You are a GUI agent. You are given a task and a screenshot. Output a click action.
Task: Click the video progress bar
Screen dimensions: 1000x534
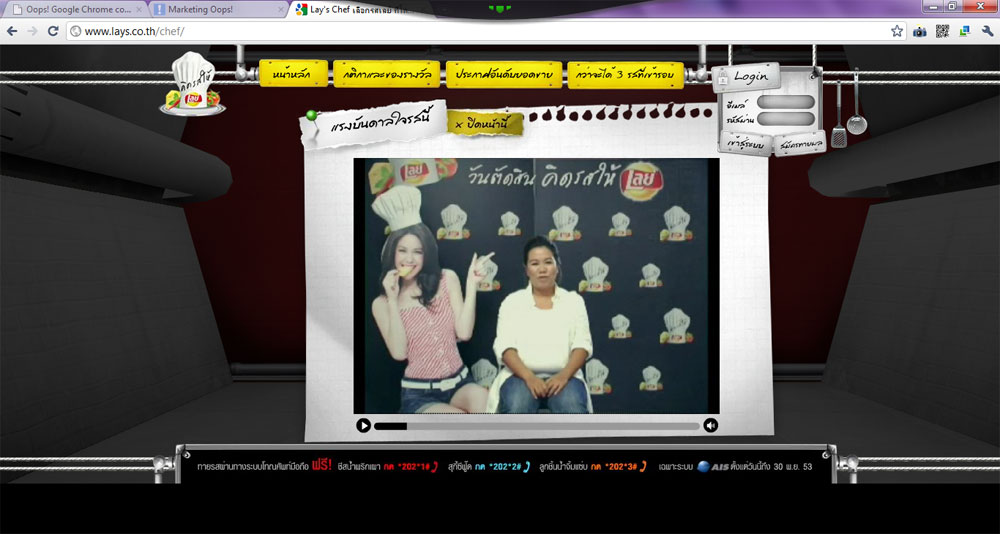pos(536,426)
